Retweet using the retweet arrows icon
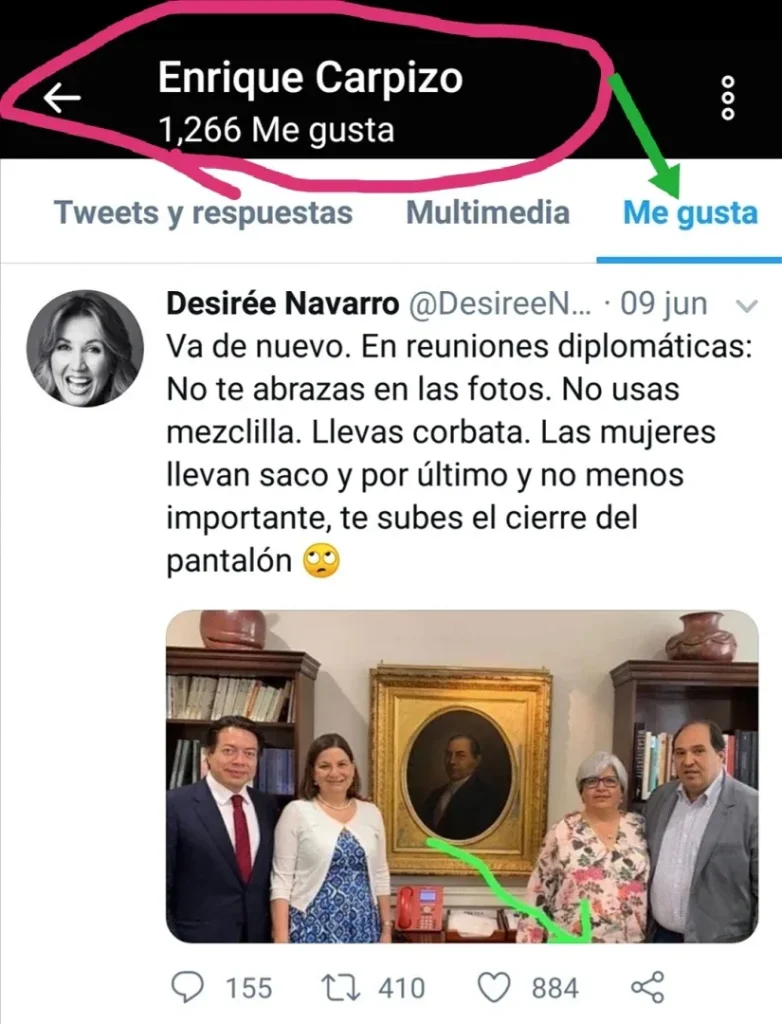 point(342,987)
